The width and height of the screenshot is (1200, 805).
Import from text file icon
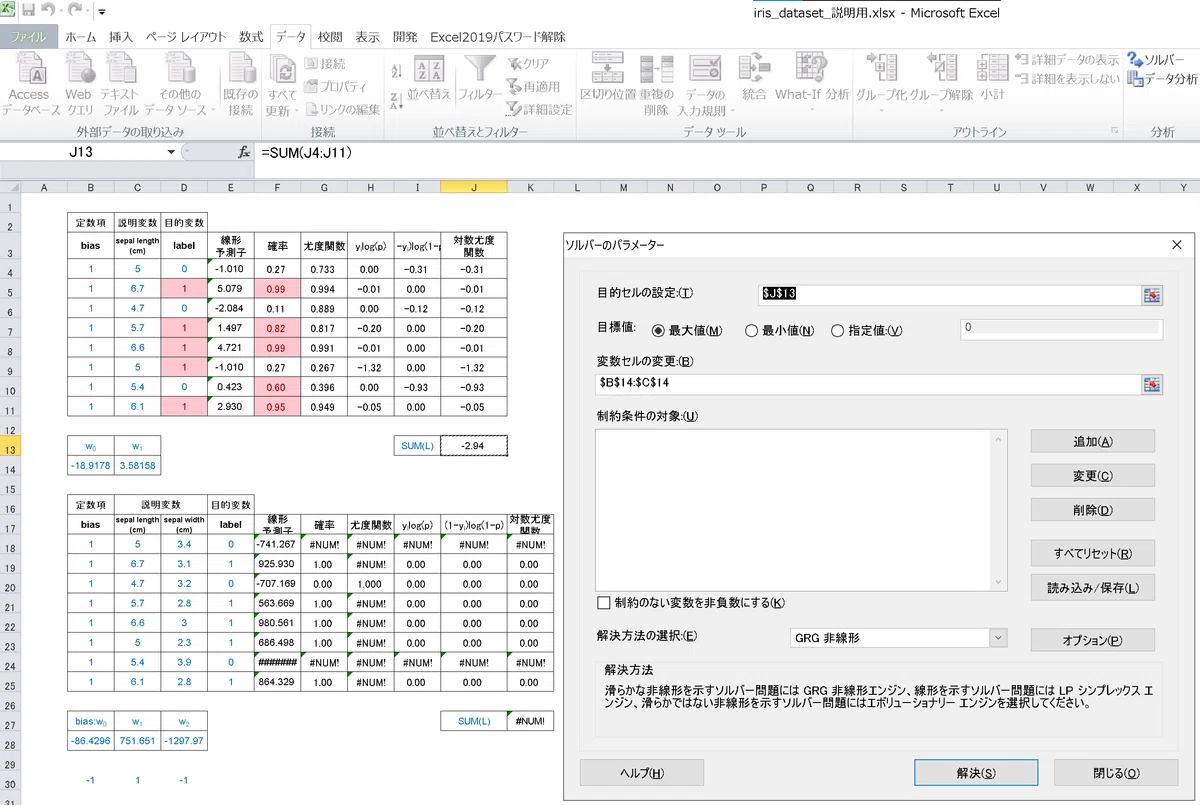click(x=120, y=85)
